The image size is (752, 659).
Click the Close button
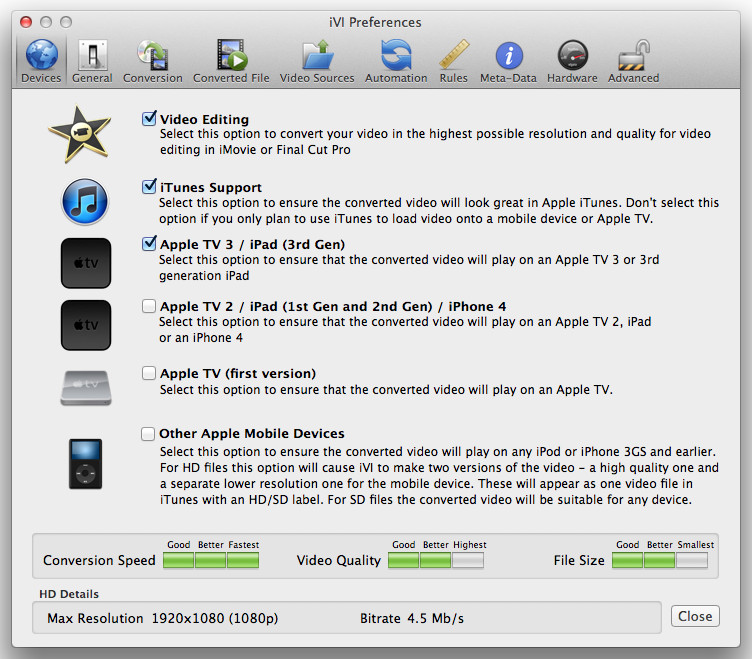[695, 616]
